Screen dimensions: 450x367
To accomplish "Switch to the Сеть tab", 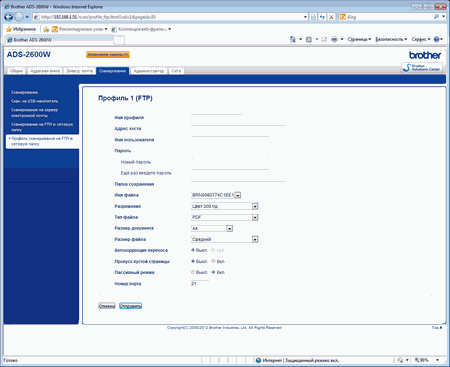I will point(176,71).
